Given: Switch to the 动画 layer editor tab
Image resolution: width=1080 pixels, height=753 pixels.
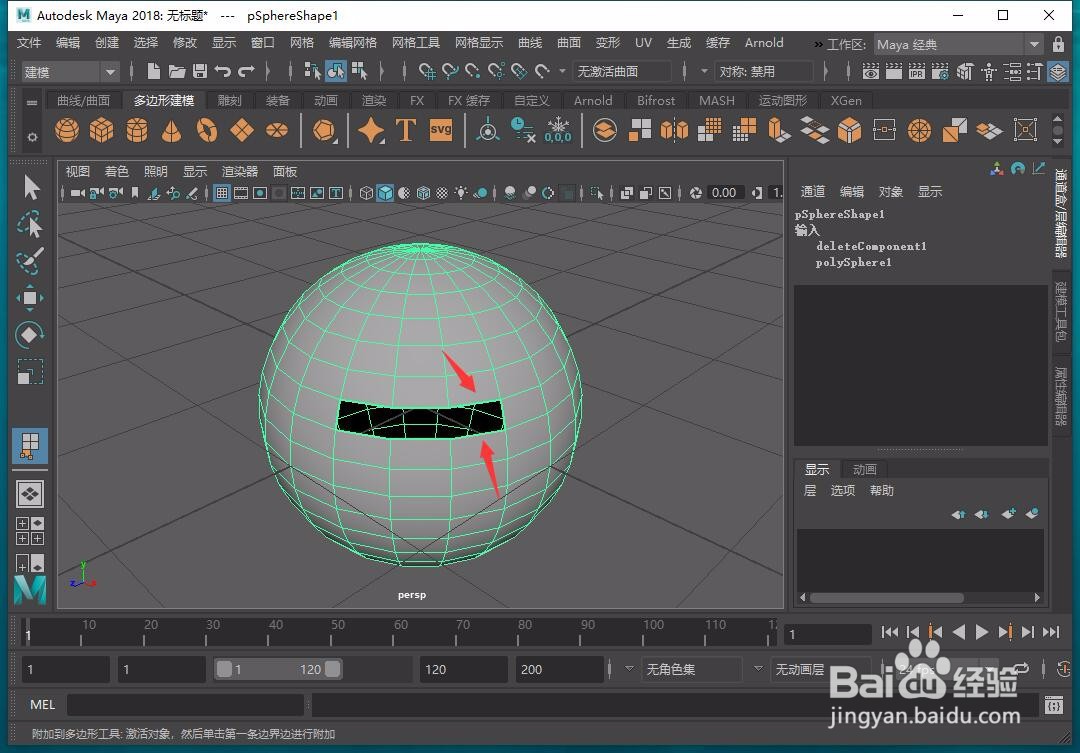Looking at the screenshot, I should pos(864,469).
